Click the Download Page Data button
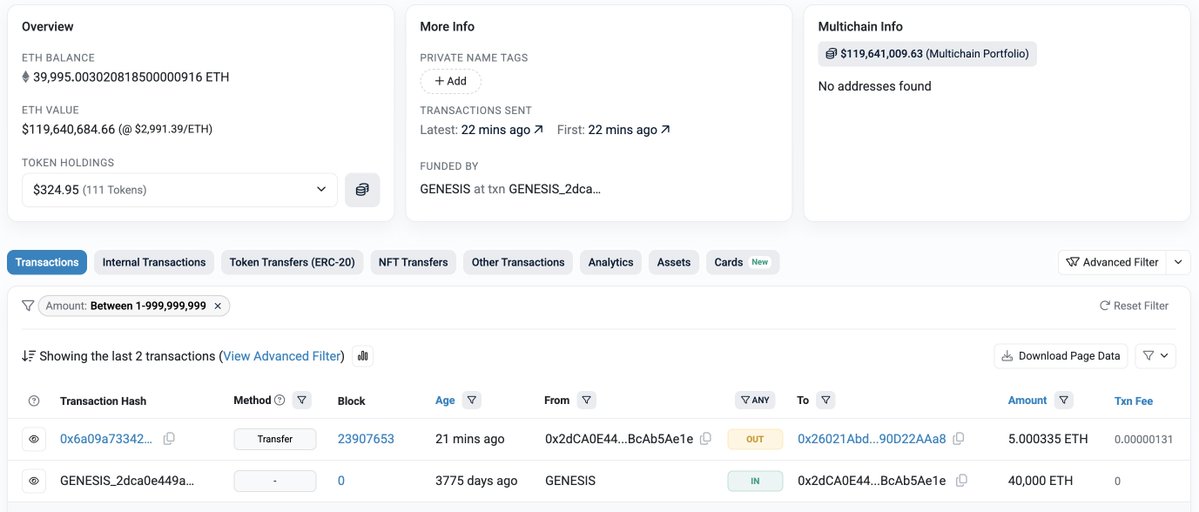This screenshot has width=1199, height=512. click(x=1060, y=356)
